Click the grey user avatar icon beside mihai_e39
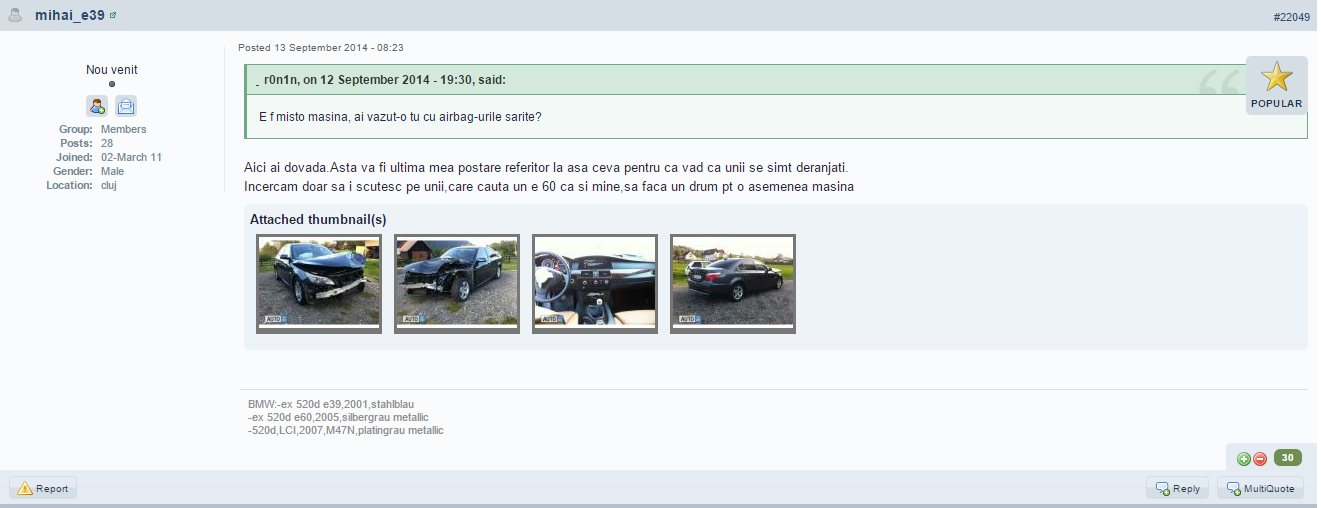The width and height of the screenshot is (1321, 508). pyautogui.click(x=15, y=15)
